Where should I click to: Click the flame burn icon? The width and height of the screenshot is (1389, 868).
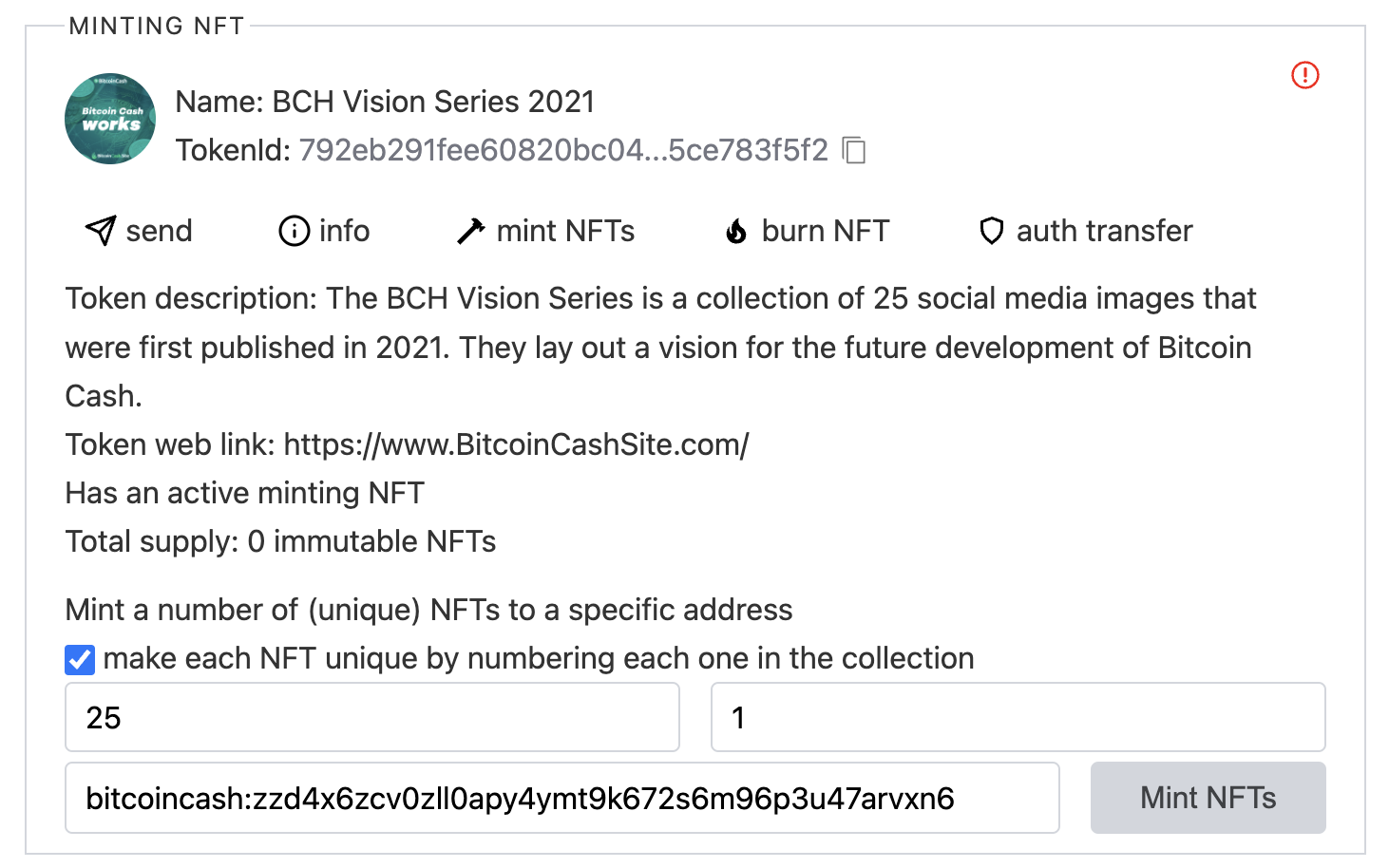pyautogui.click(x=736, y=231)
